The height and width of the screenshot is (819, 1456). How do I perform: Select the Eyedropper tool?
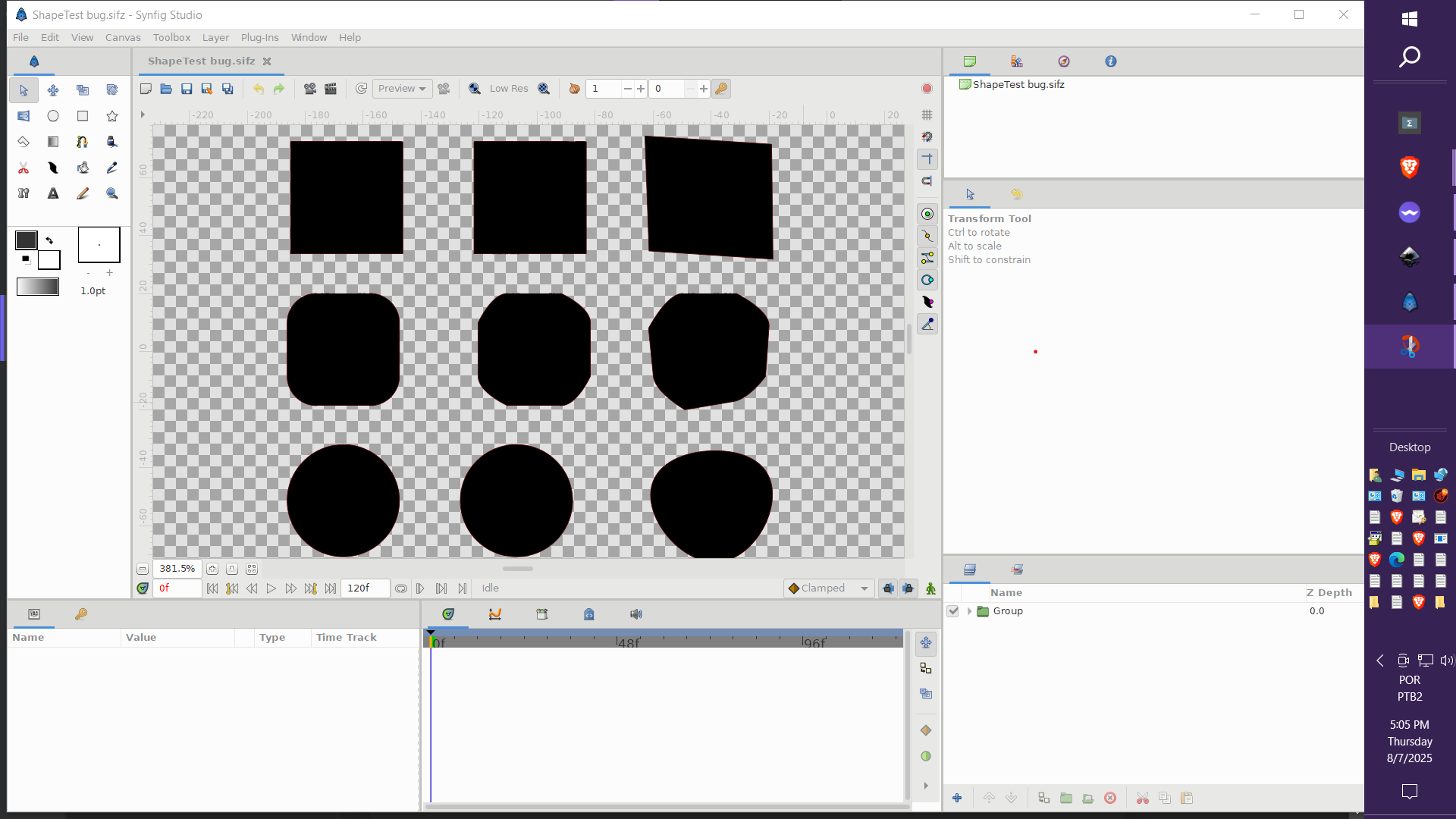pyautogui.click(x=112, y=168)
